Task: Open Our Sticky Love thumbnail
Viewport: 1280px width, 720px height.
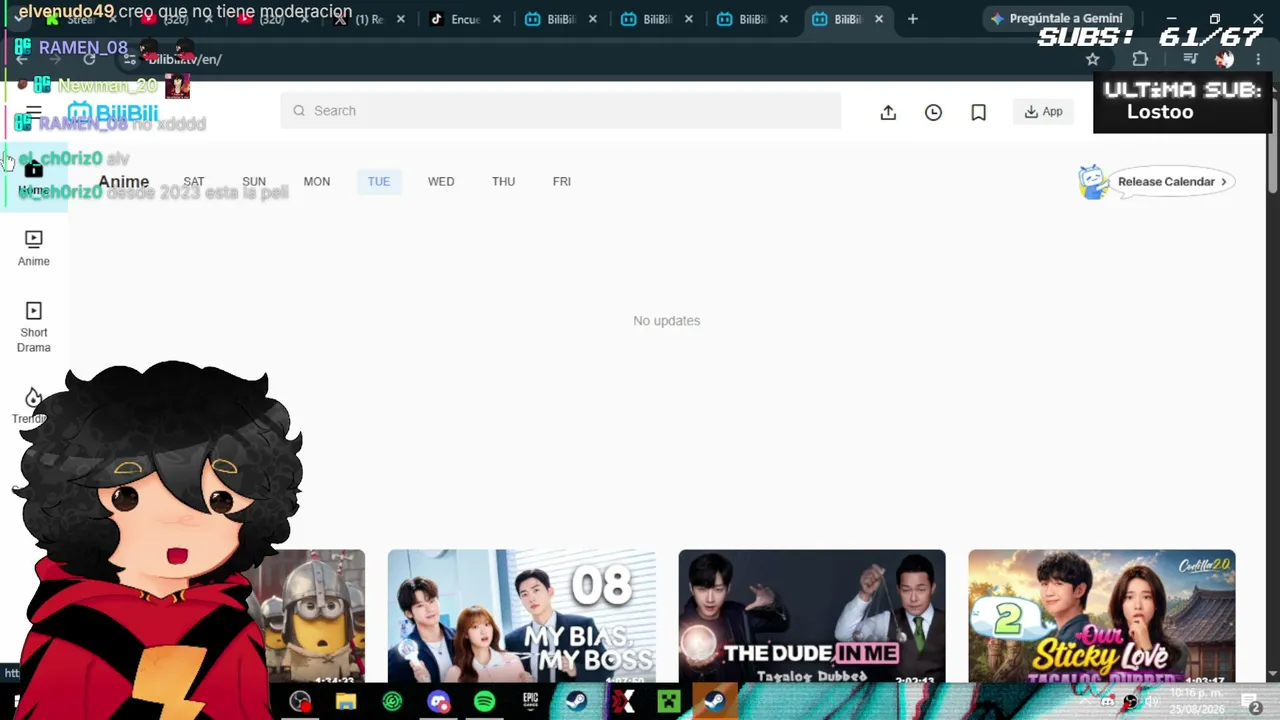Action: pyautogui.click(x=1102, y=616)
